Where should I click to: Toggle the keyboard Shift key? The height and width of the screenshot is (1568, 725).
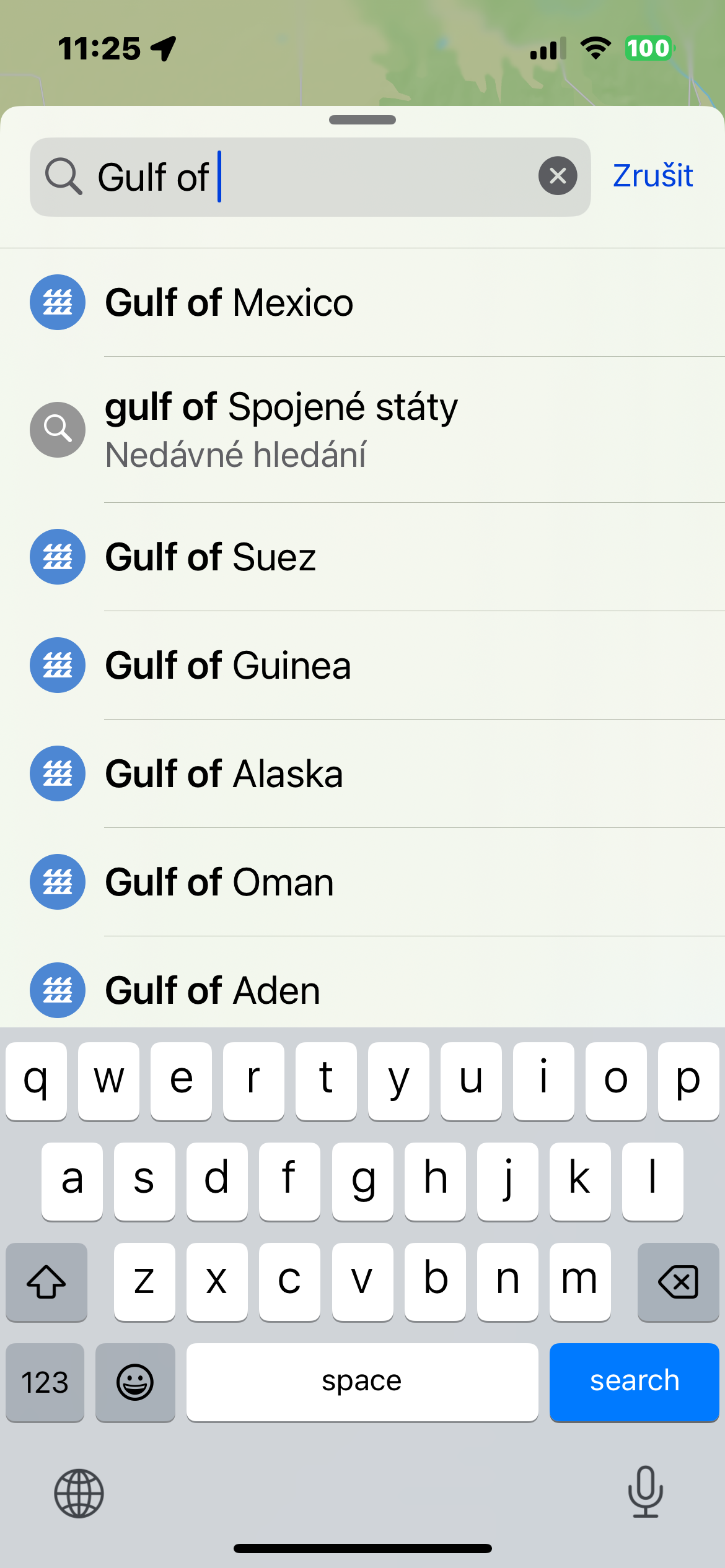(x=46, y=1281)
